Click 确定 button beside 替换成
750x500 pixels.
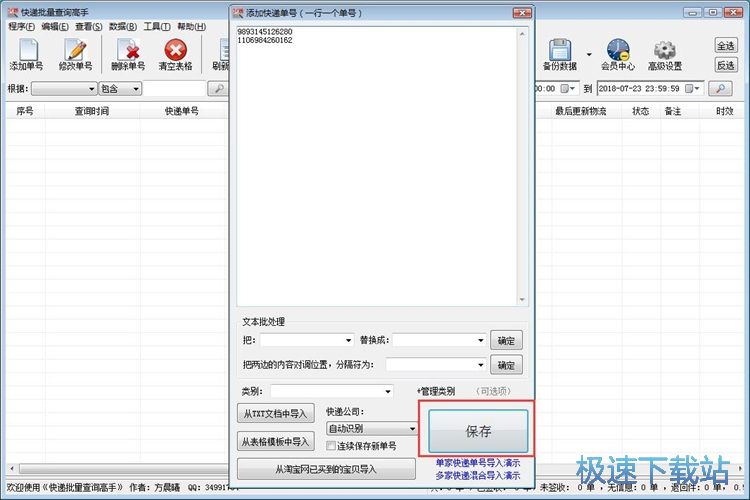506,340
